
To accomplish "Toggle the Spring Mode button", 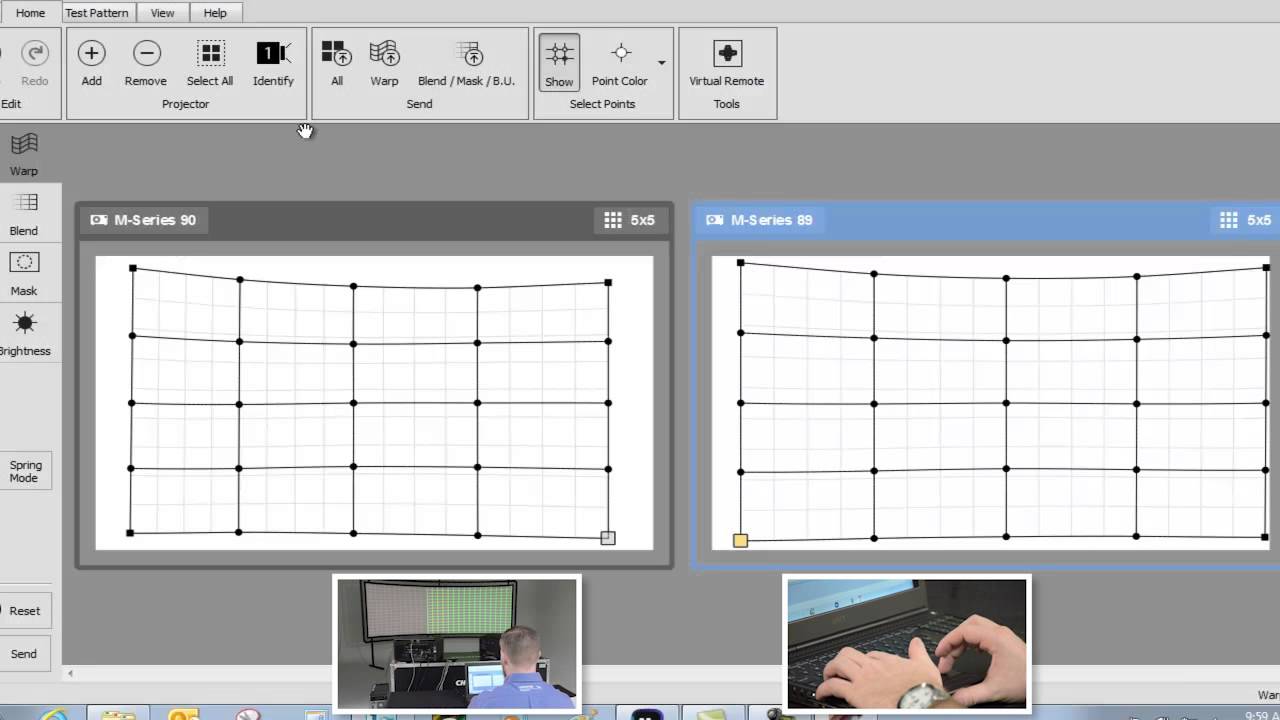I will click(25, 471).
